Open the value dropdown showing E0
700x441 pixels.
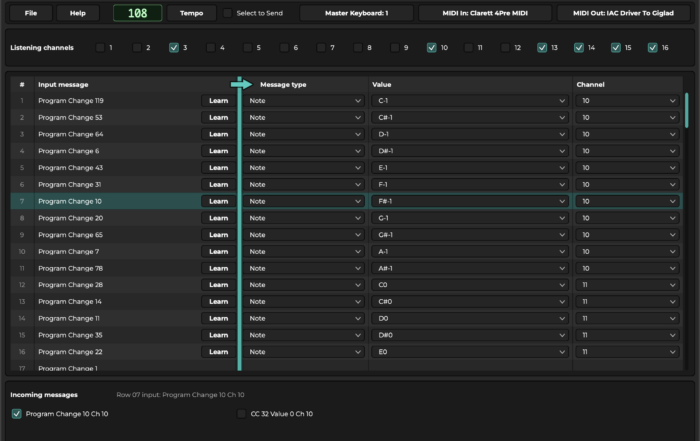pos(470,352)
